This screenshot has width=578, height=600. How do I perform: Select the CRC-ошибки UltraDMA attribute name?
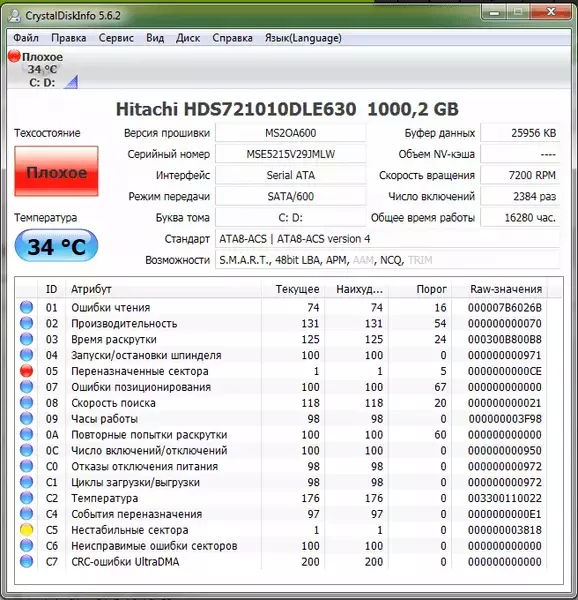(x=125, y=562)
